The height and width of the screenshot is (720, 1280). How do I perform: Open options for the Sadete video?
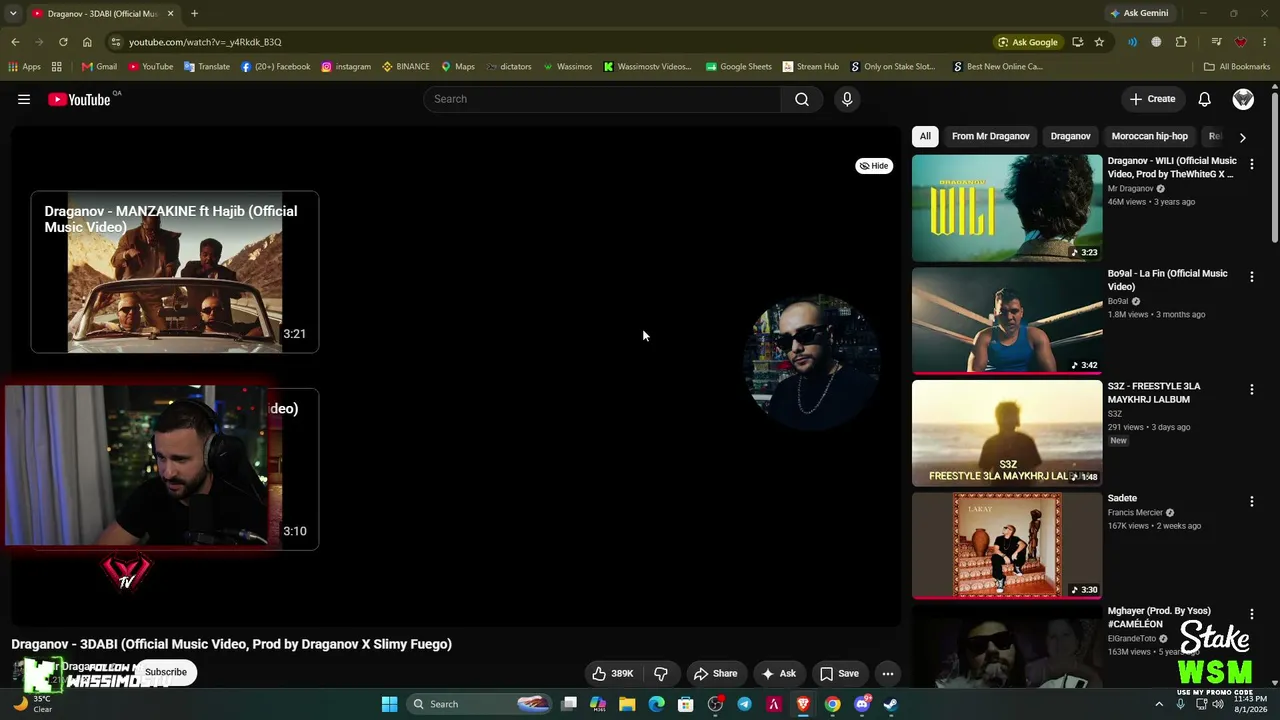click(x=1252, y=502)
